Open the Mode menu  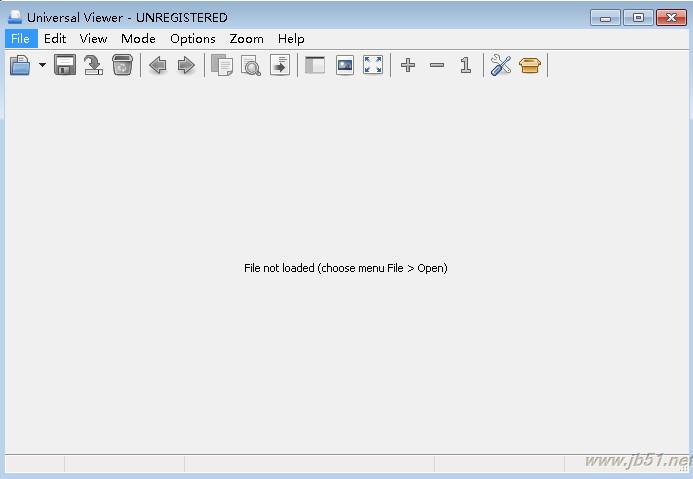point(138,39)
